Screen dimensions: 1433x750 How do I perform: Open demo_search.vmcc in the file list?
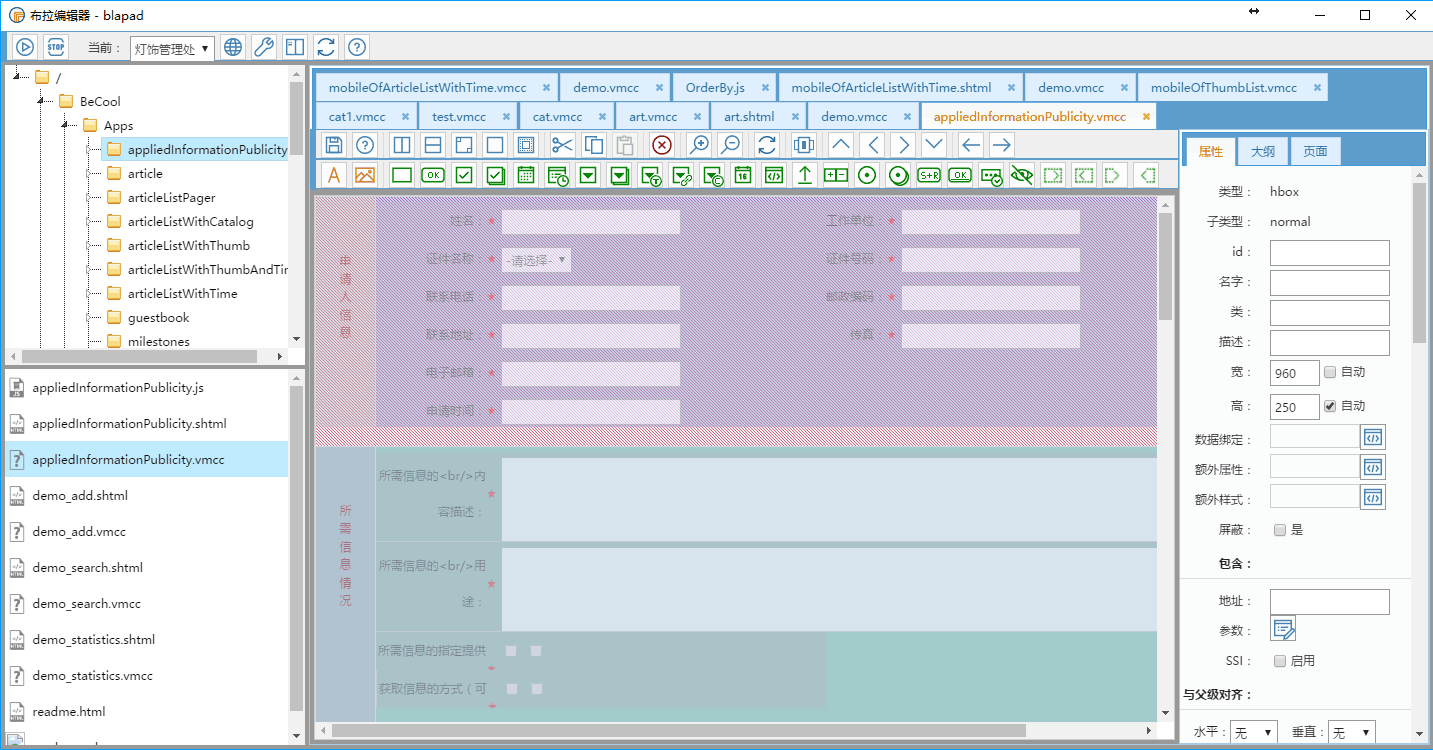point(86,604)
